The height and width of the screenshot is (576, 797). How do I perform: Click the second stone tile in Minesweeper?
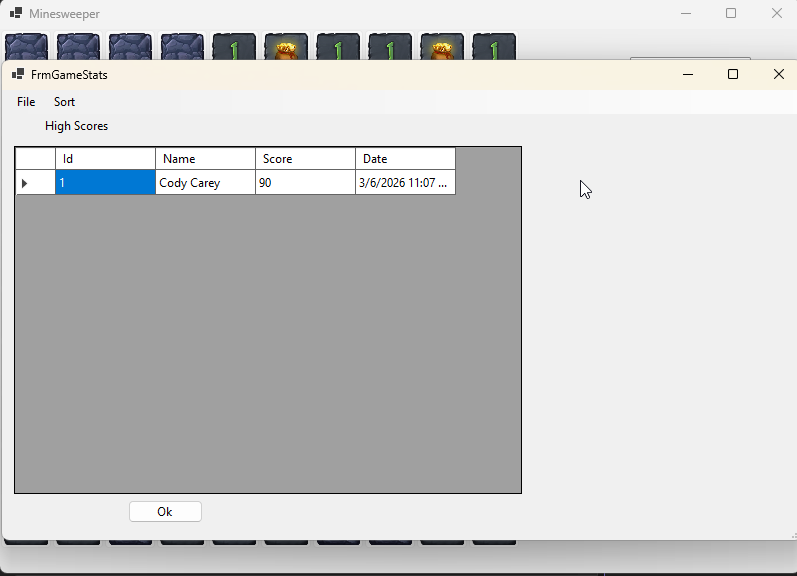tap(78, 47)
